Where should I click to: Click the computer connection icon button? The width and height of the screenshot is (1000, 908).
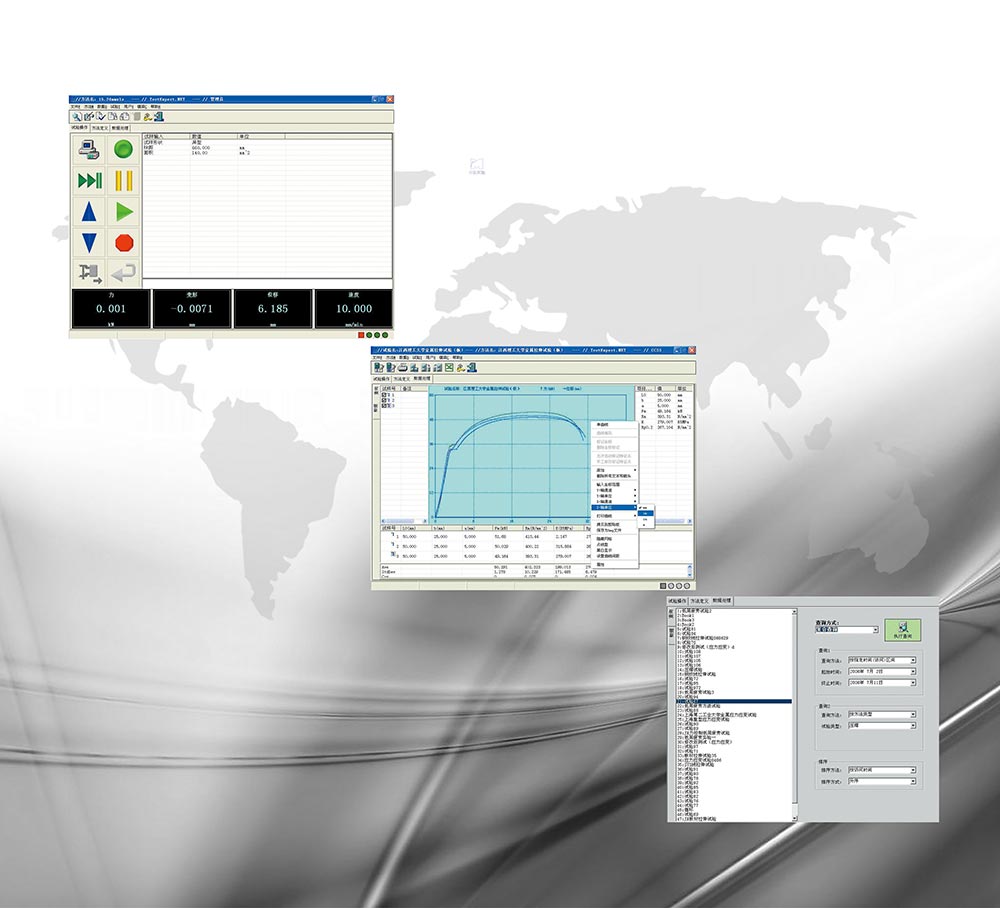(x=90, y=150)
